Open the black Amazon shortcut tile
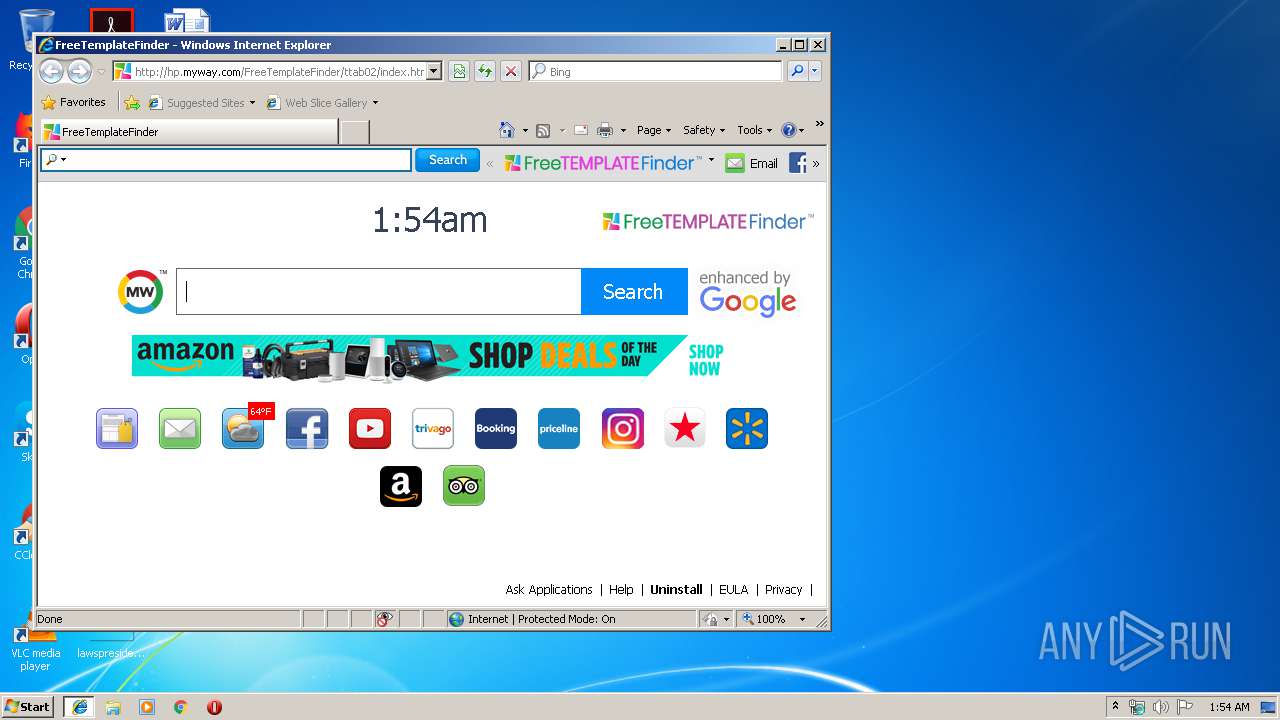The height and width of the screenshot is (720, 1280). [x=401, y=486]
